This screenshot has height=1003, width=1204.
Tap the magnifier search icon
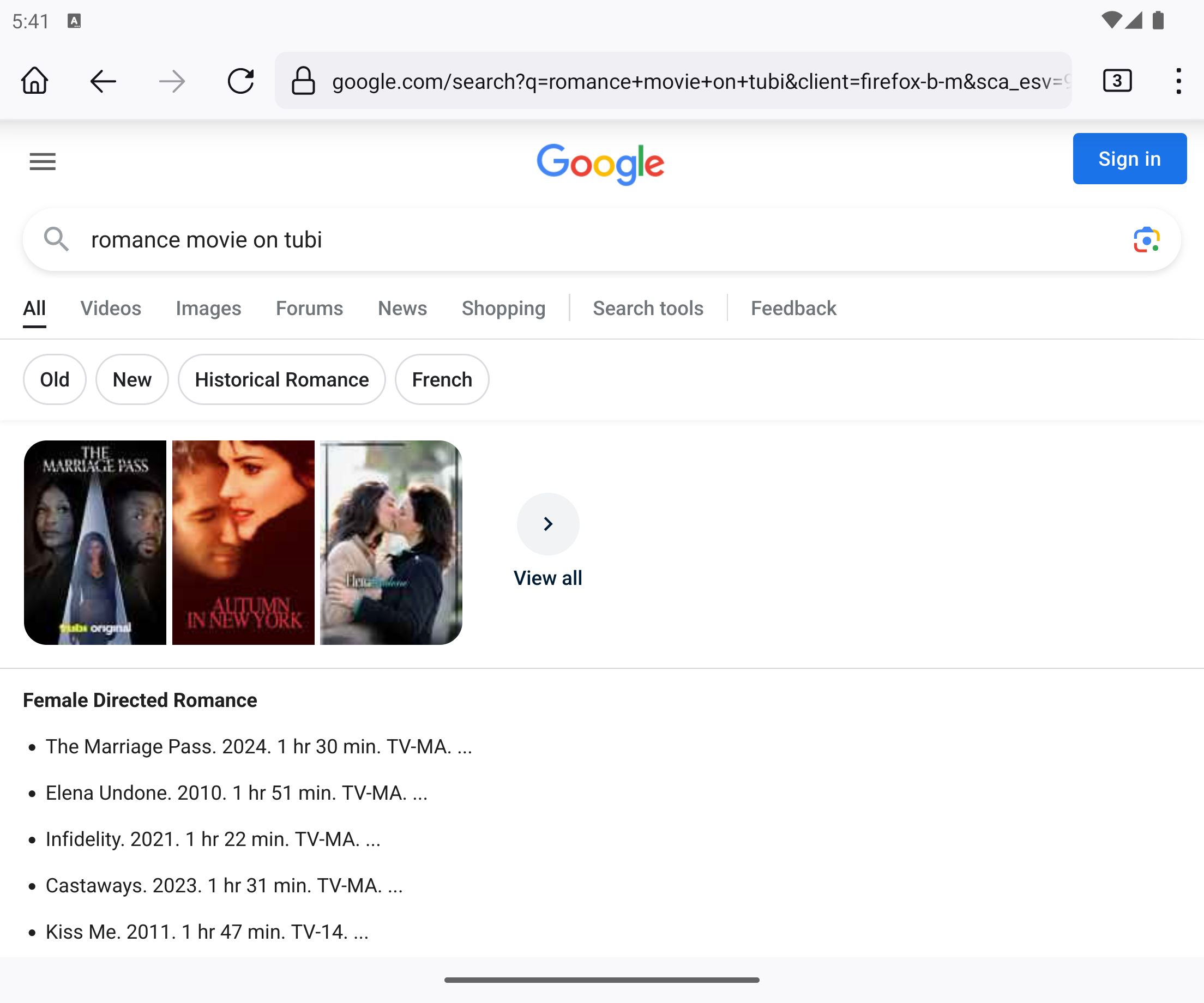(x=56, y=239)
